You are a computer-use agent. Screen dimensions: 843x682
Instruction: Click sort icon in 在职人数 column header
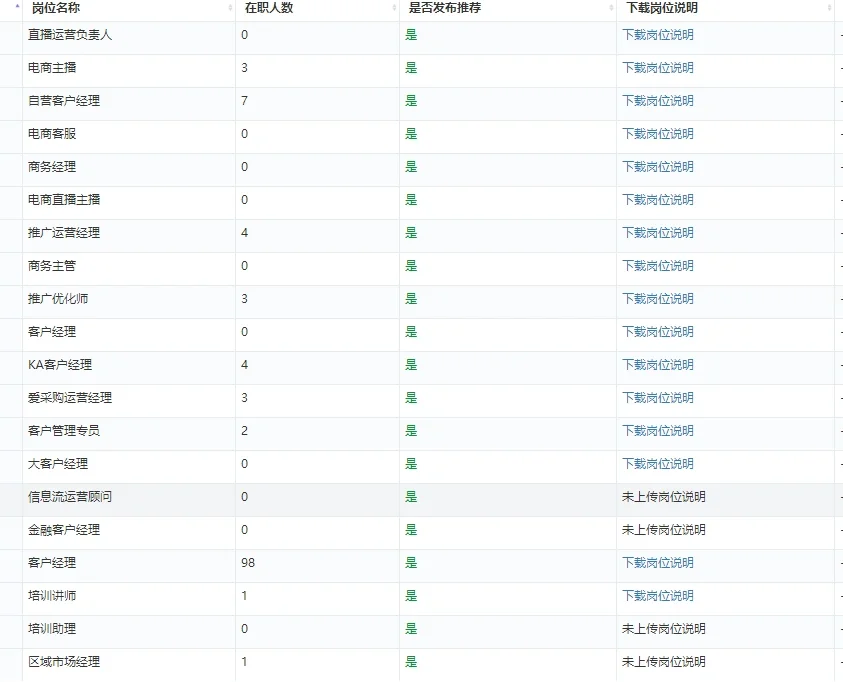coord(393,8)
